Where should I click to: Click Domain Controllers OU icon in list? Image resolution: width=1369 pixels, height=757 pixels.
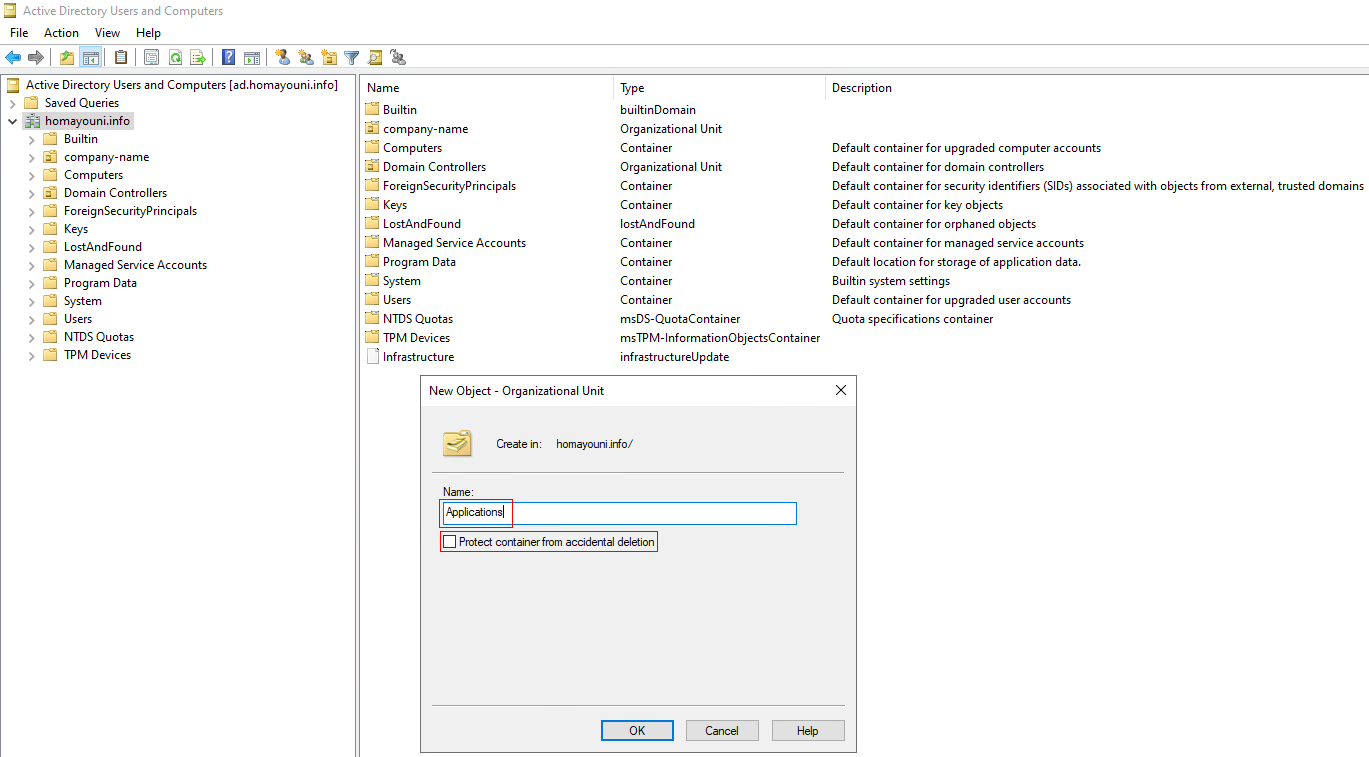[373, 167]
